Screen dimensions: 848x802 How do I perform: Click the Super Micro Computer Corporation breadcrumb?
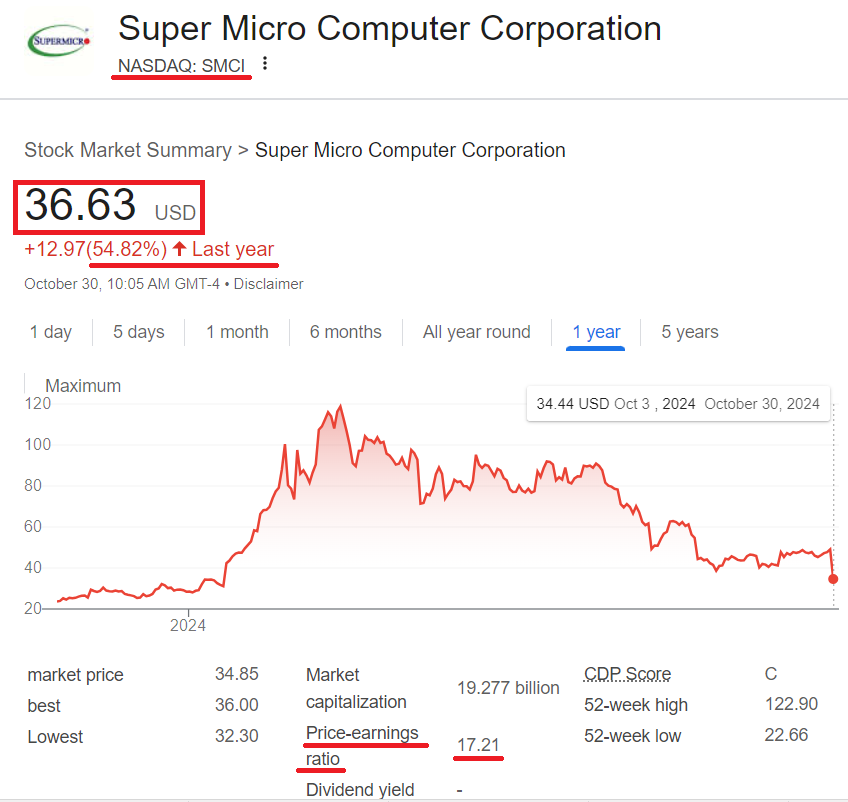[x=410, y=149]
